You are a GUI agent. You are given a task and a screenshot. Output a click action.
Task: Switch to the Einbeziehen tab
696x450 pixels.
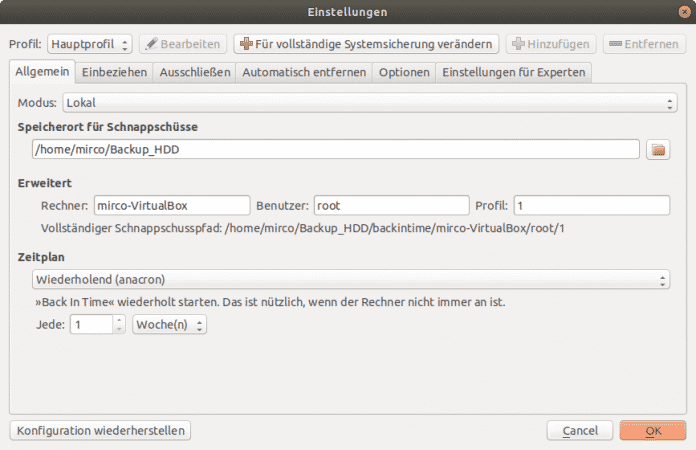(x=114, y=73)
